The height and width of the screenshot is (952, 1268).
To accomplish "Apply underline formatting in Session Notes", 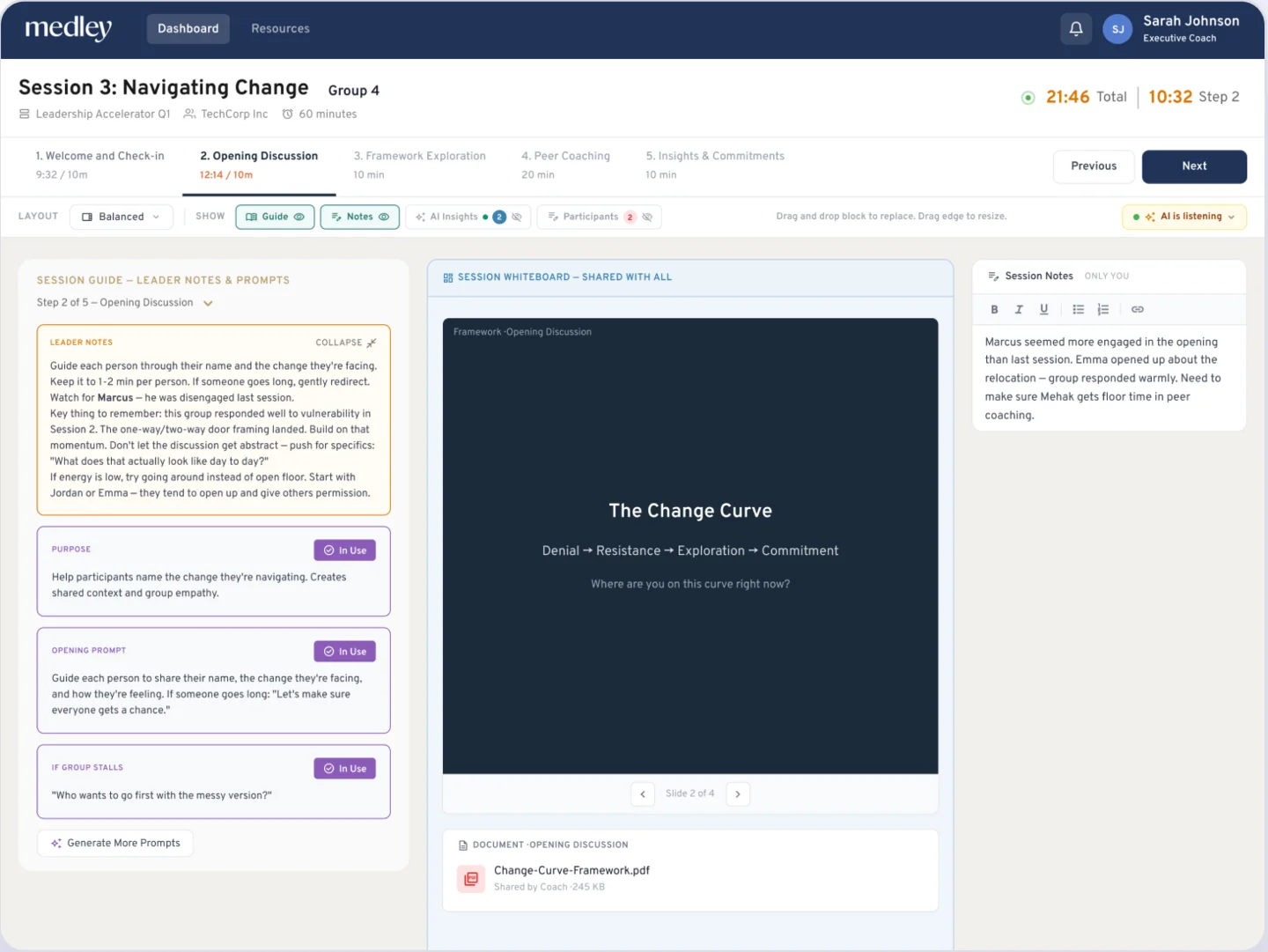I will pyautogui.click(x=1043, y=309).
